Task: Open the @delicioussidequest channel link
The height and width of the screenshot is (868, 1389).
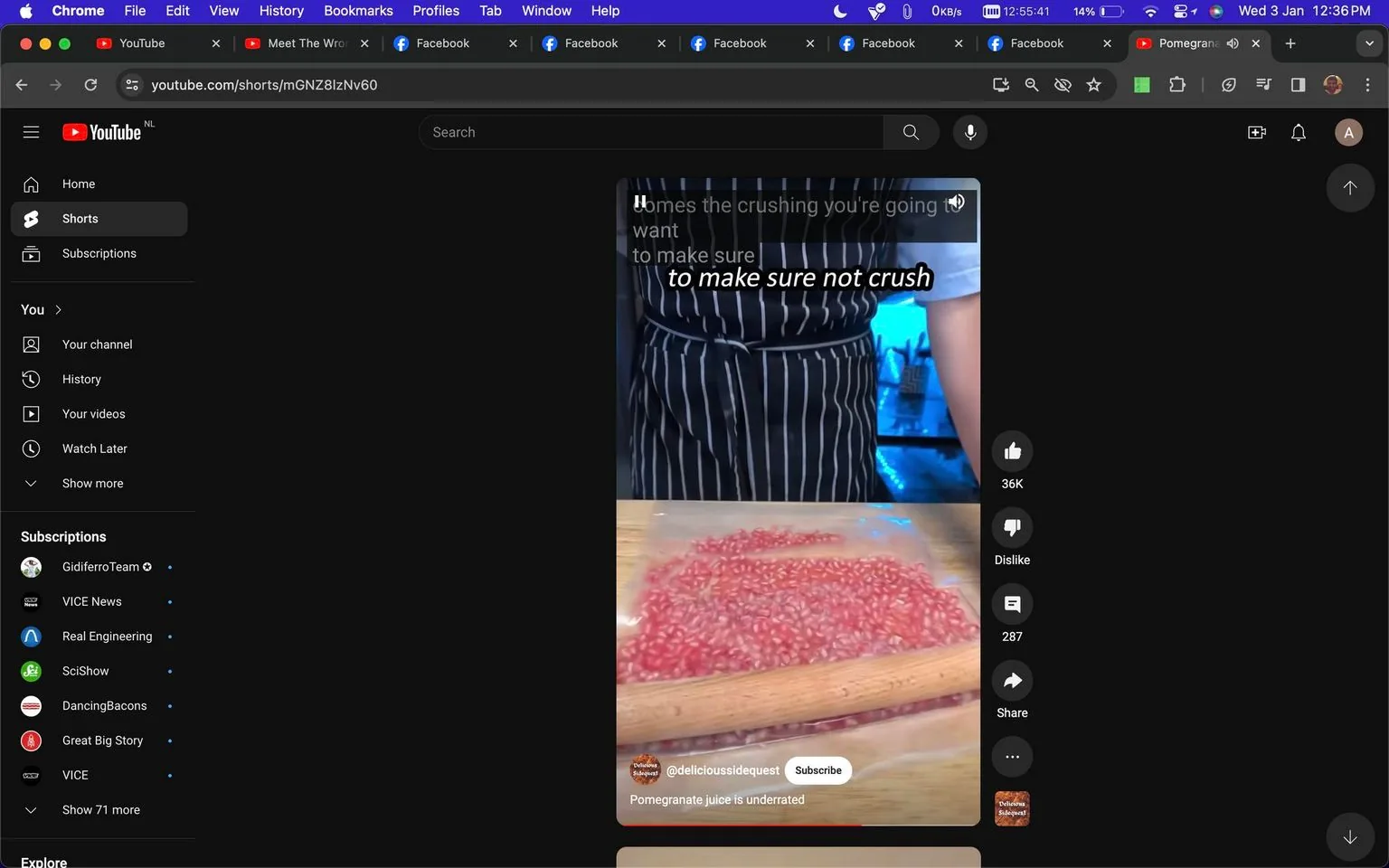Action: pyautogui.click(x=723, y=770)
